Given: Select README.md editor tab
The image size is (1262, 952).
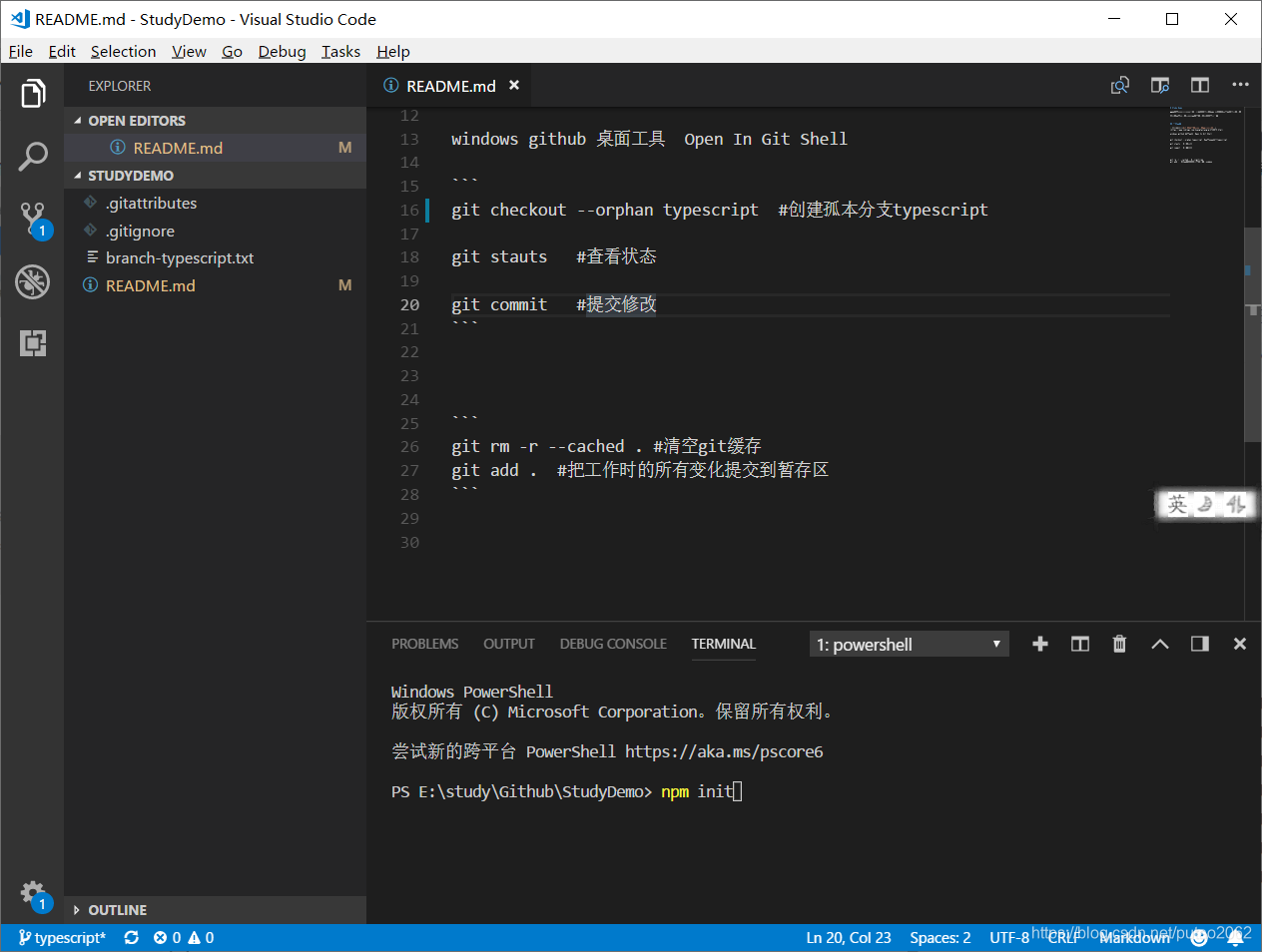Looking at the screenshot, I should [450, 86].
